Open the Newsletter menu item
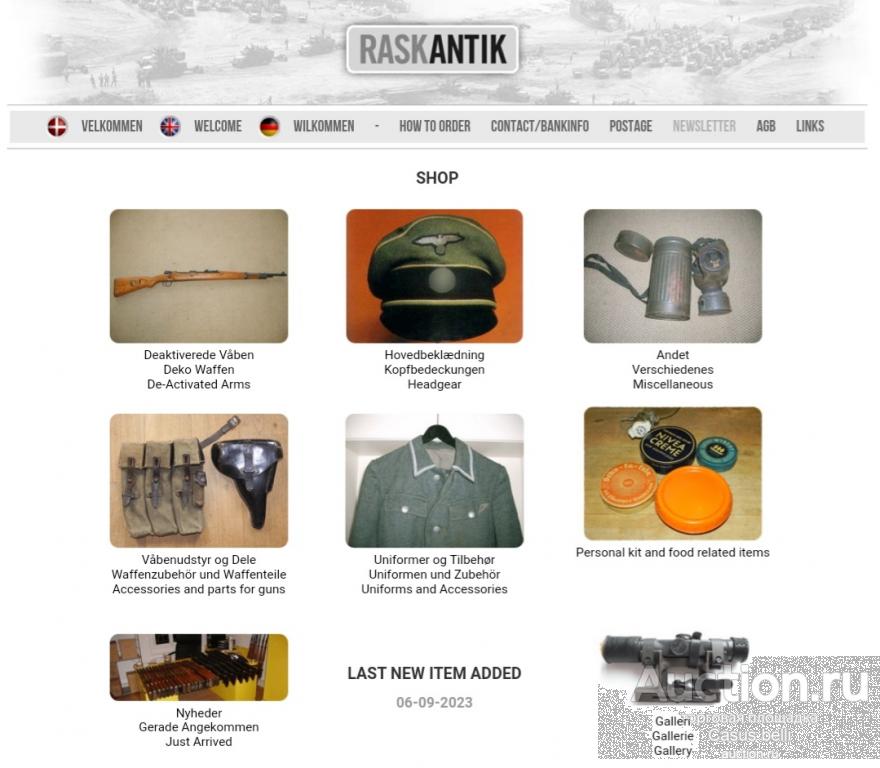The width and height of the screenshot is (880, 768). point(704,126)
